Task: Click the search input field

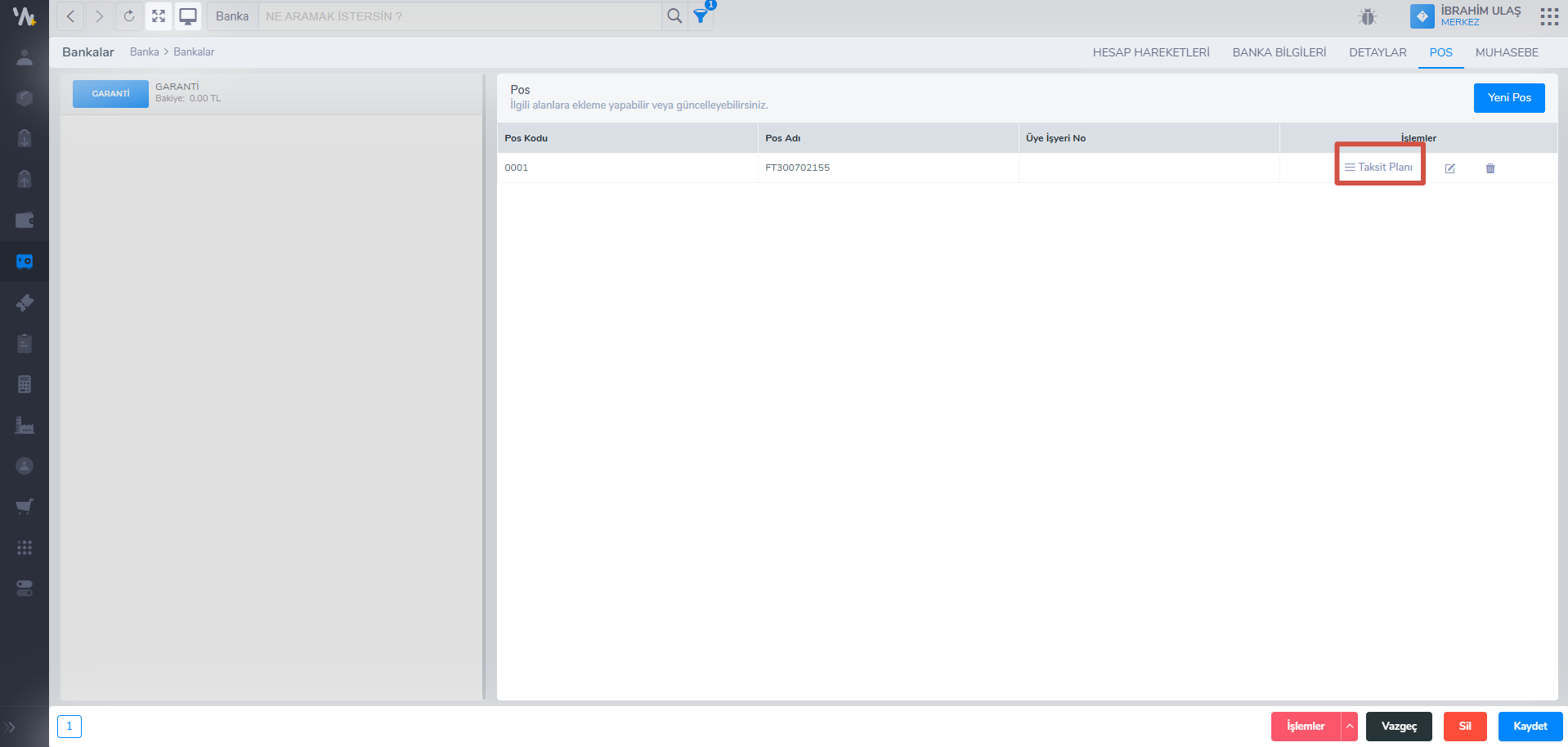Action: pyautogui.click(x=459, y=16)
